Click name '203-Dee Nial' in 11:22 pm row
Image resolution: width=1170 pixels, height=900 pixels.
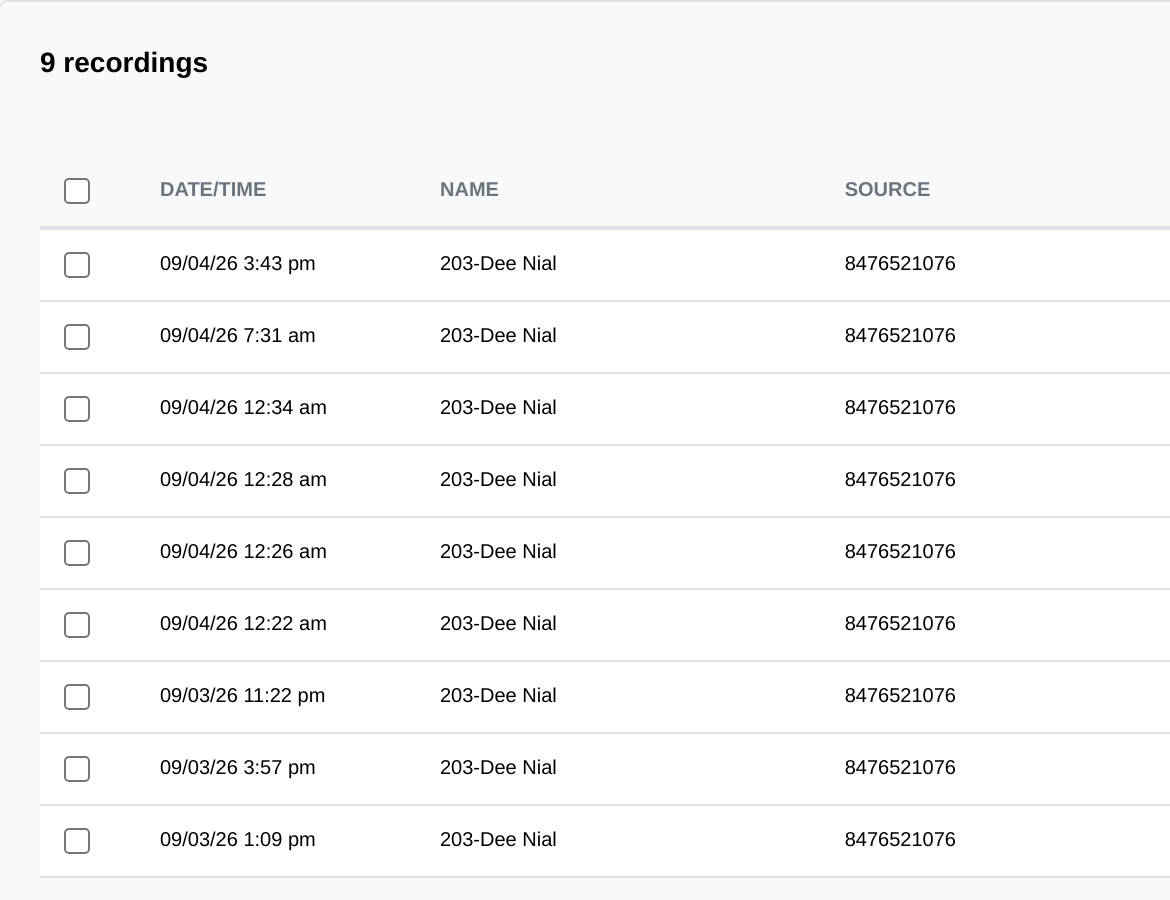[498, 696]
